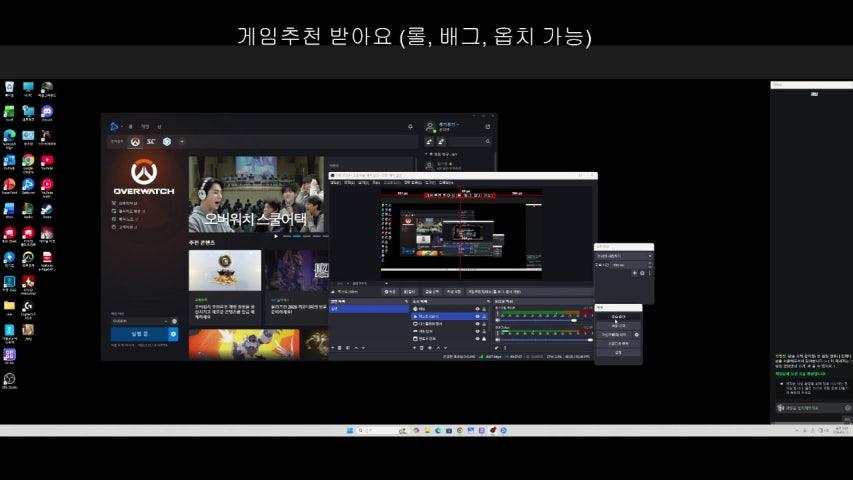
Task: Click the carousel play control under banner
Action: 276,236
